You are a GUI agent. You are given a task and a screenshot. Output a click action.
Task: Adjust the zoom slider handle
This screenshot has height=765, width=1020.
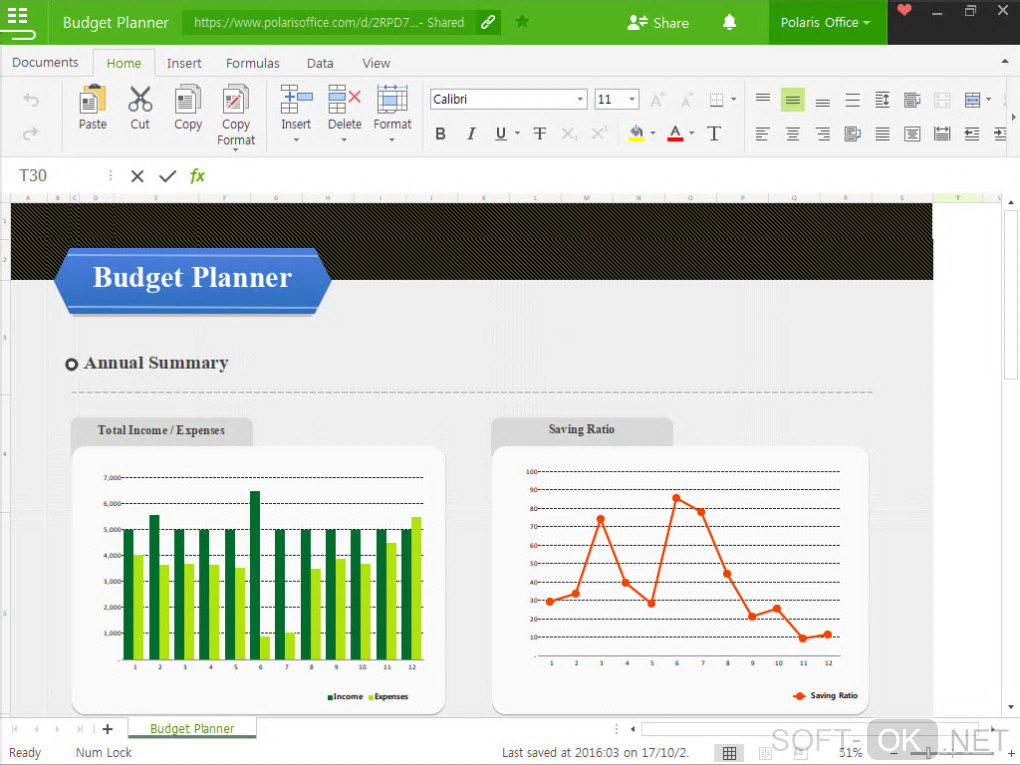coord(929,753)
